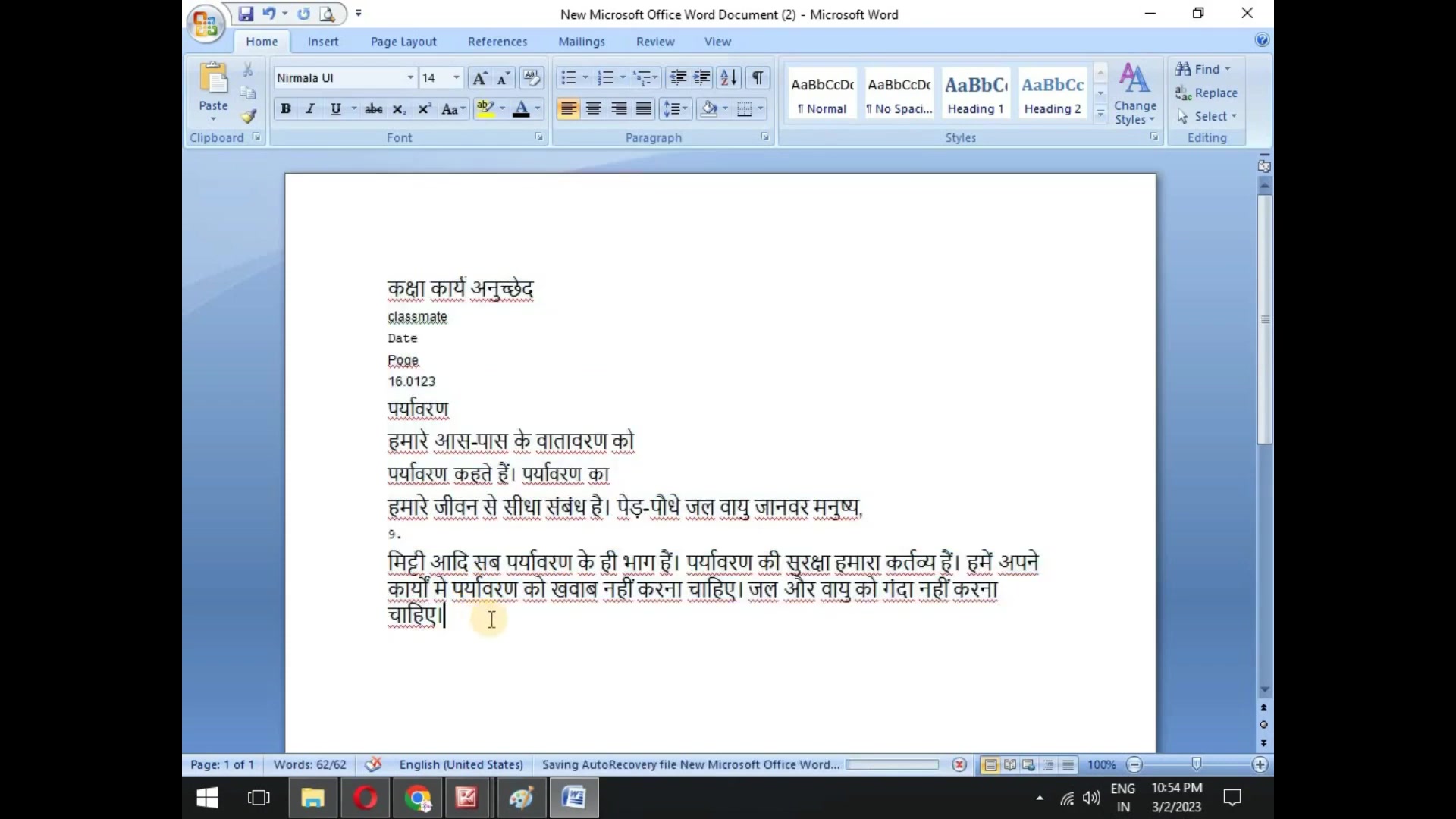Switch to the Insert tab
1456x819 pixels.
click(x=324, y=42)
